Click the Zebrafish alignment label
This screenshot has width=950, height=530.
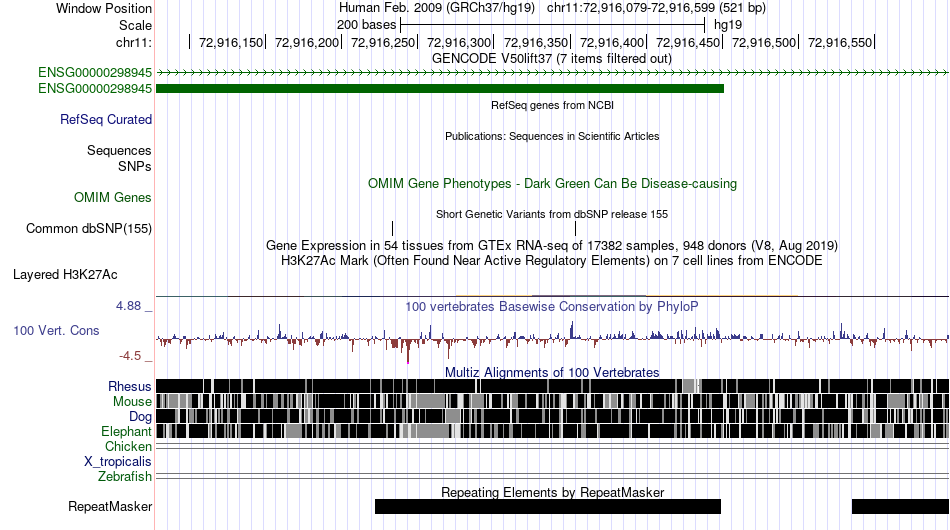tap(125, 477)
